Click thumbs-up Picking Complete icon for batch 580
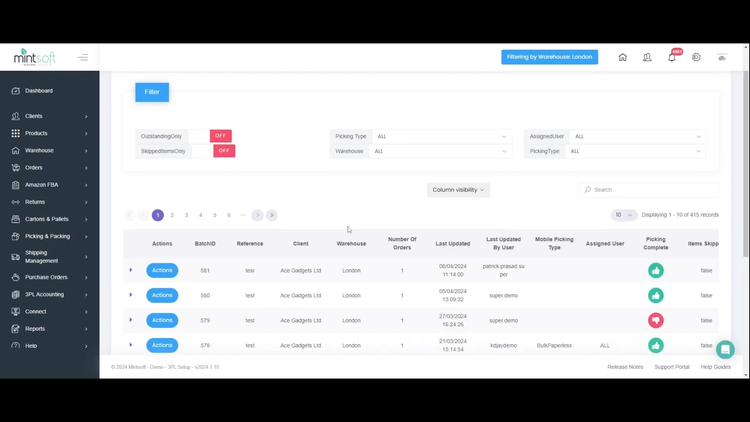Screen dimensions: 750x422 [x=656, y=295]
